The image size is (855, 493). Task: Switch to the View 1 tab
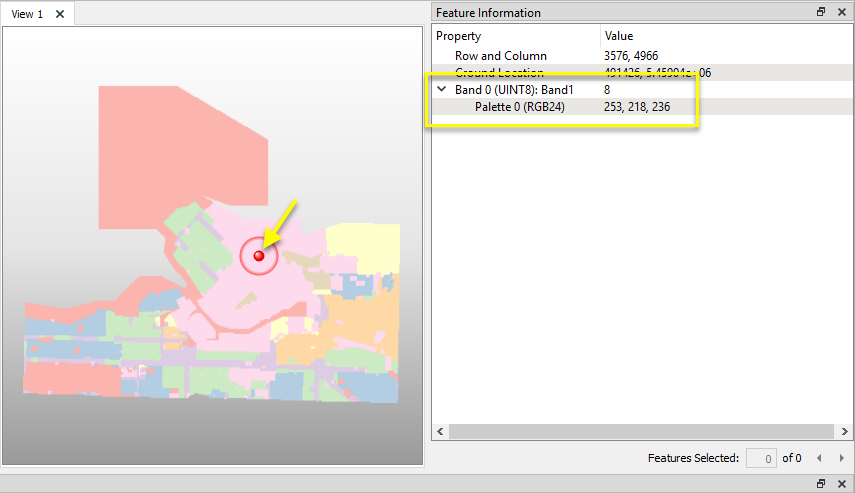[x=27, y=14]
